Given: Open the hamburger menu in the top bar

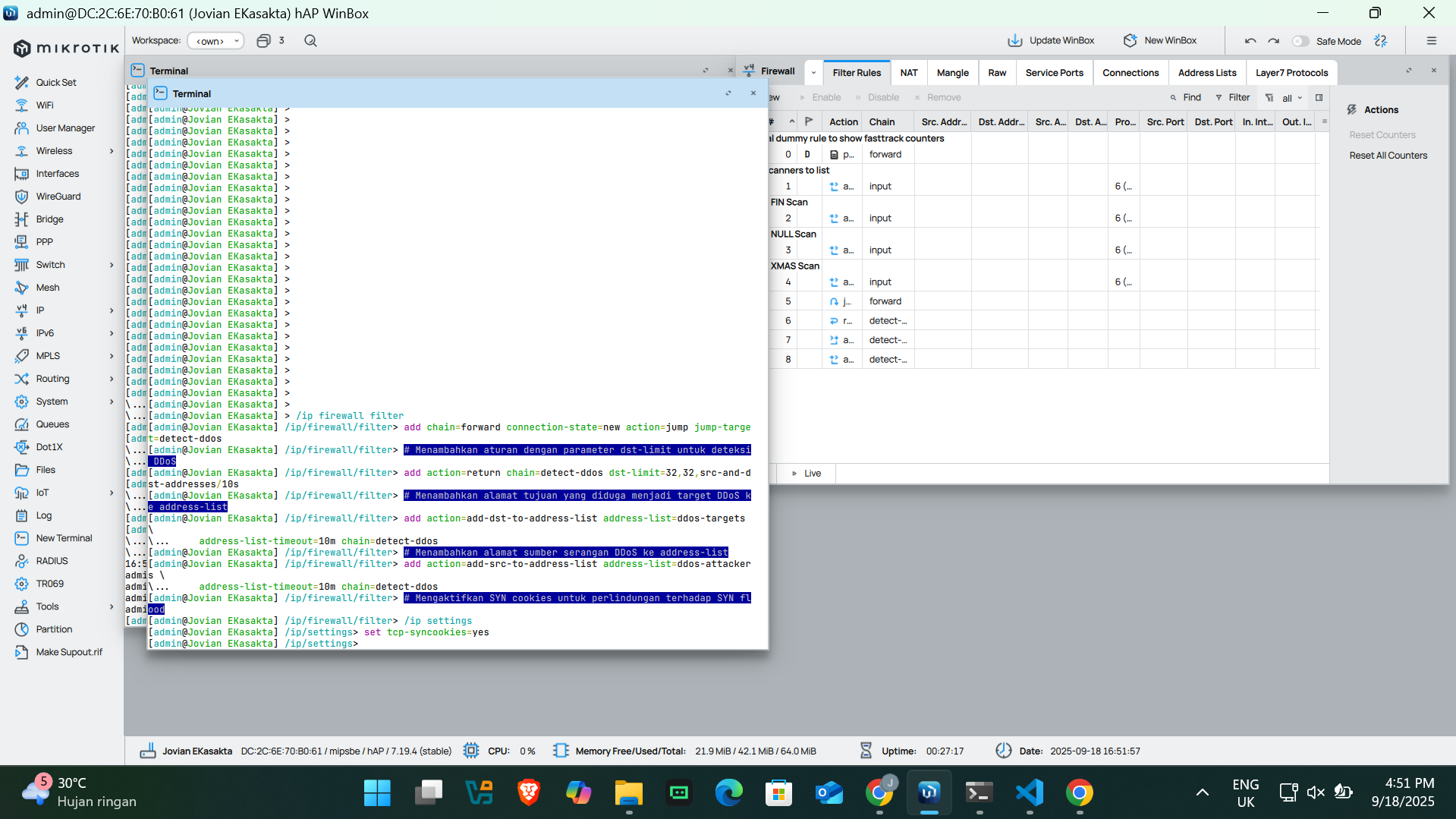Looking at the screenshot, I should [x=1432, y=41].
